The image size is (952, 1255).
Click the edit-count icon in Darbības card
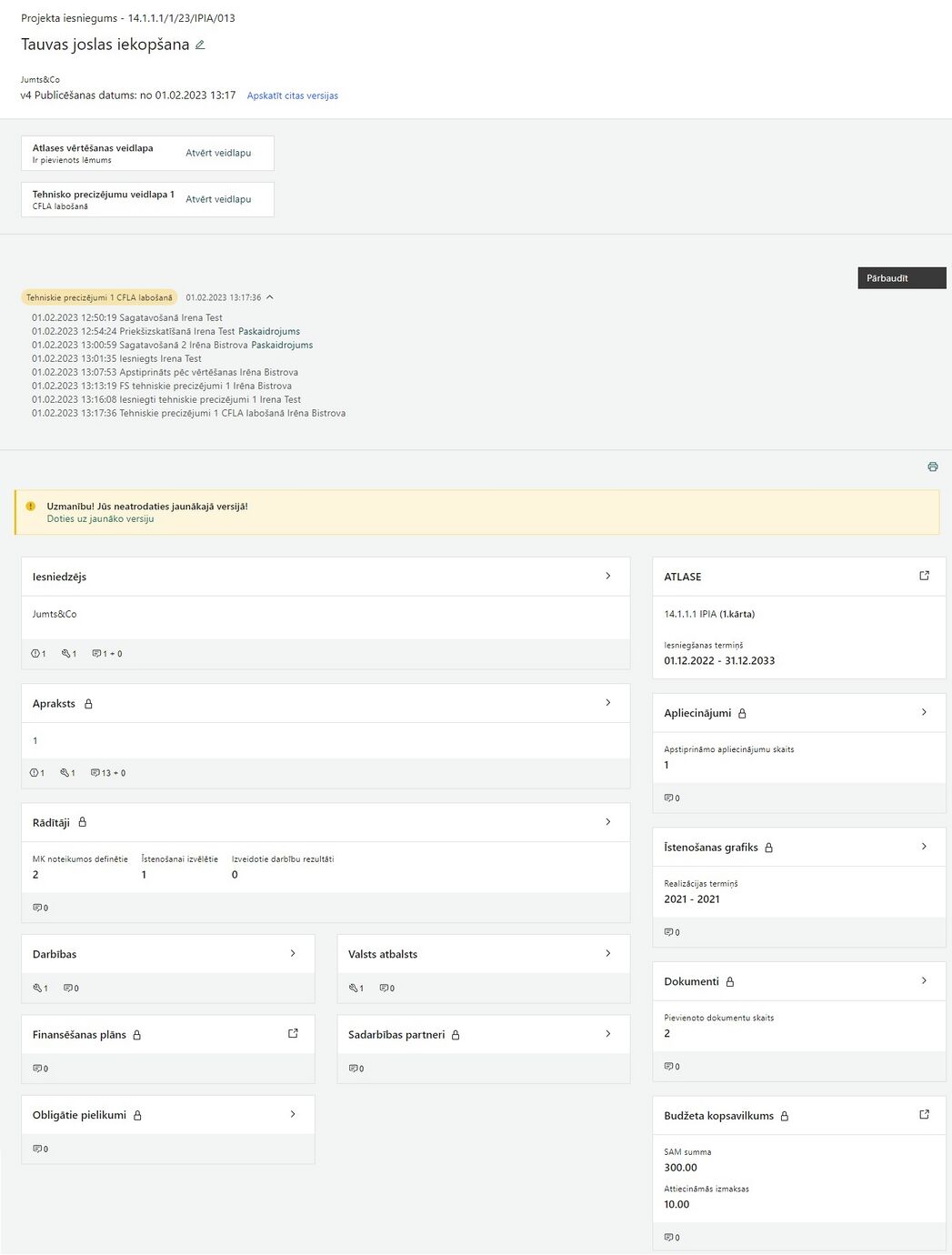click(37, 988)
